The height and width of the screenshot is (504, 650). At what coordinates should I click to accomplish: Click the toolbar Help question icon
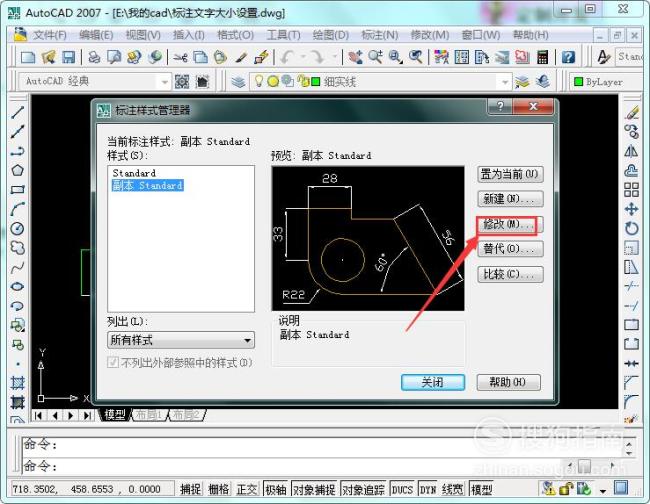coord(568,57)
